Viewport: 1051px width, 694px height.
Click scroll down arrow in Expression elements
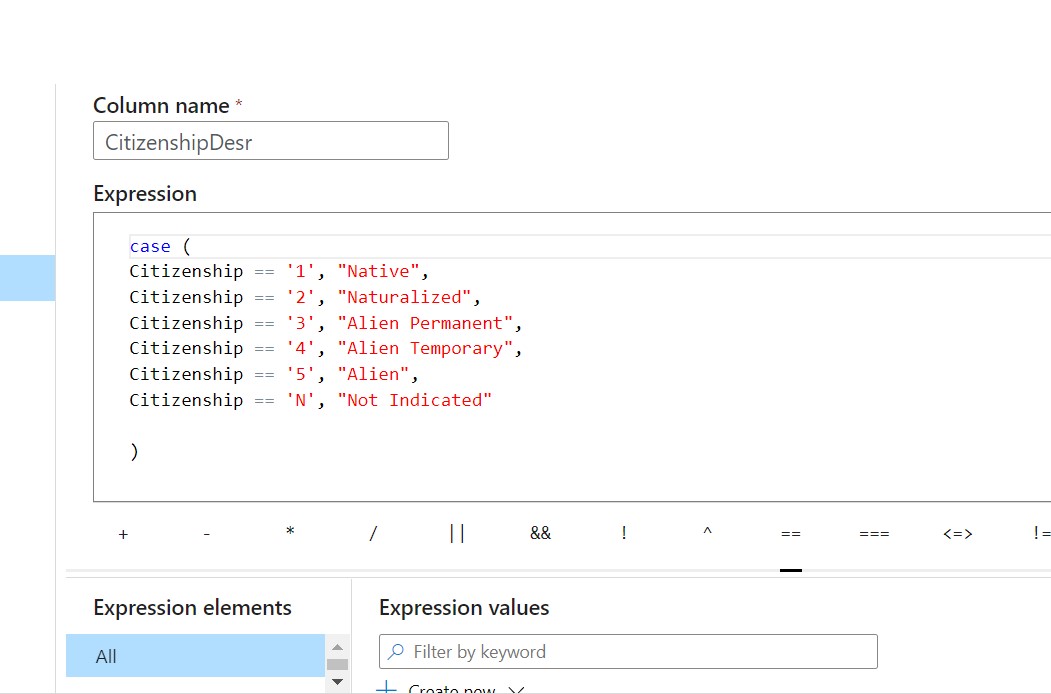click(337, 682)
